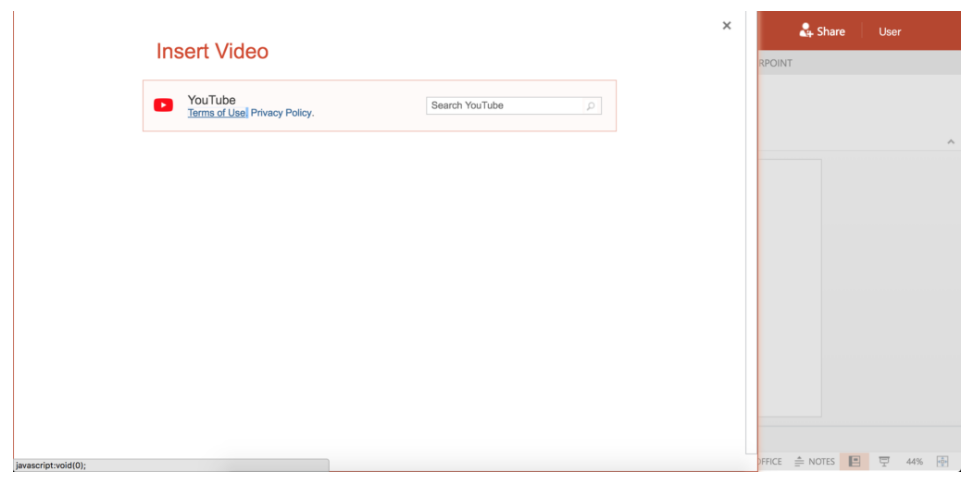The image size is (969, 485).
Task: Open zoom dialog via 44% level
Action: click(914, 461)
